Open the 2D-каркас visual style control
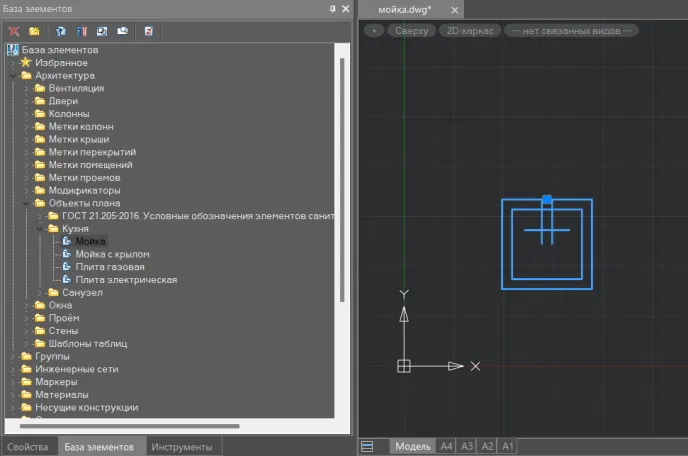Screen dimensions: 688x456 click(x=469, y=30)
